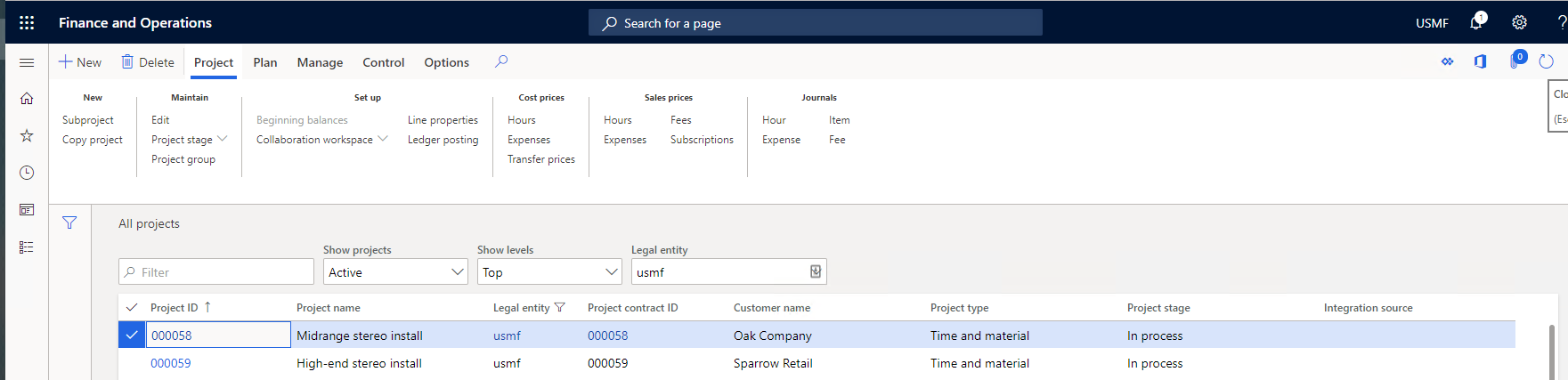Open the settings gear

coord(1519,23)
